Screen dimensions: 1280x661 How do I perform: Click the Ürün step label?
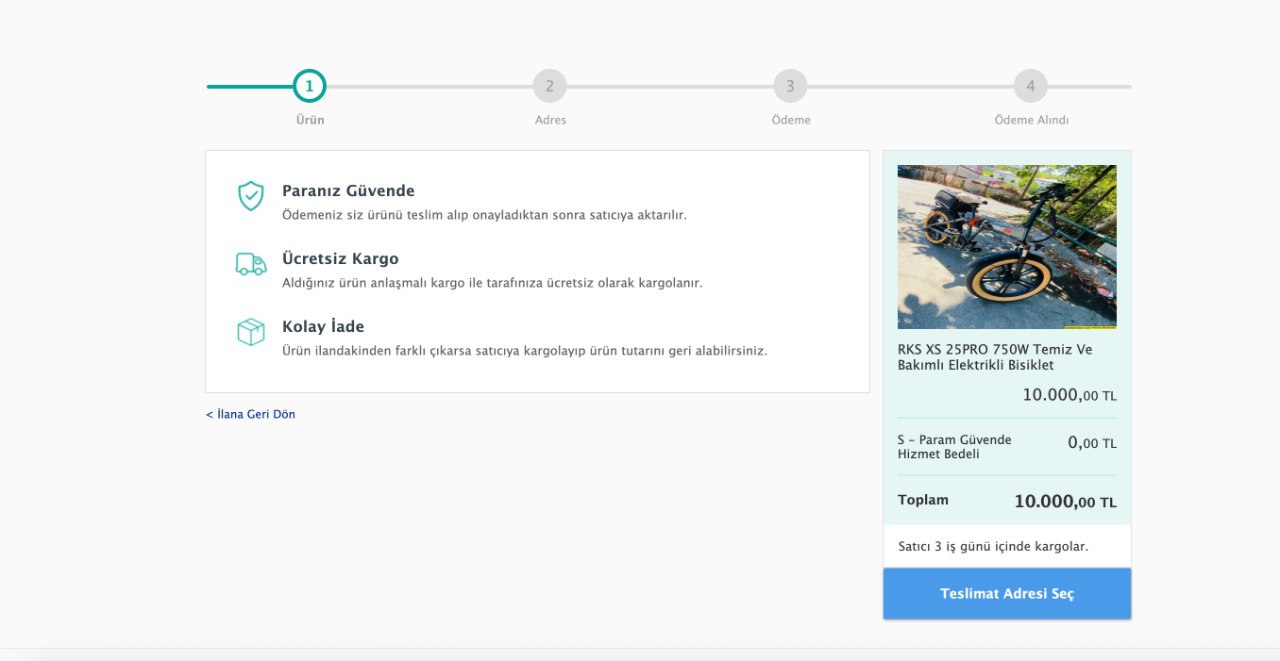tap(310, 120)
